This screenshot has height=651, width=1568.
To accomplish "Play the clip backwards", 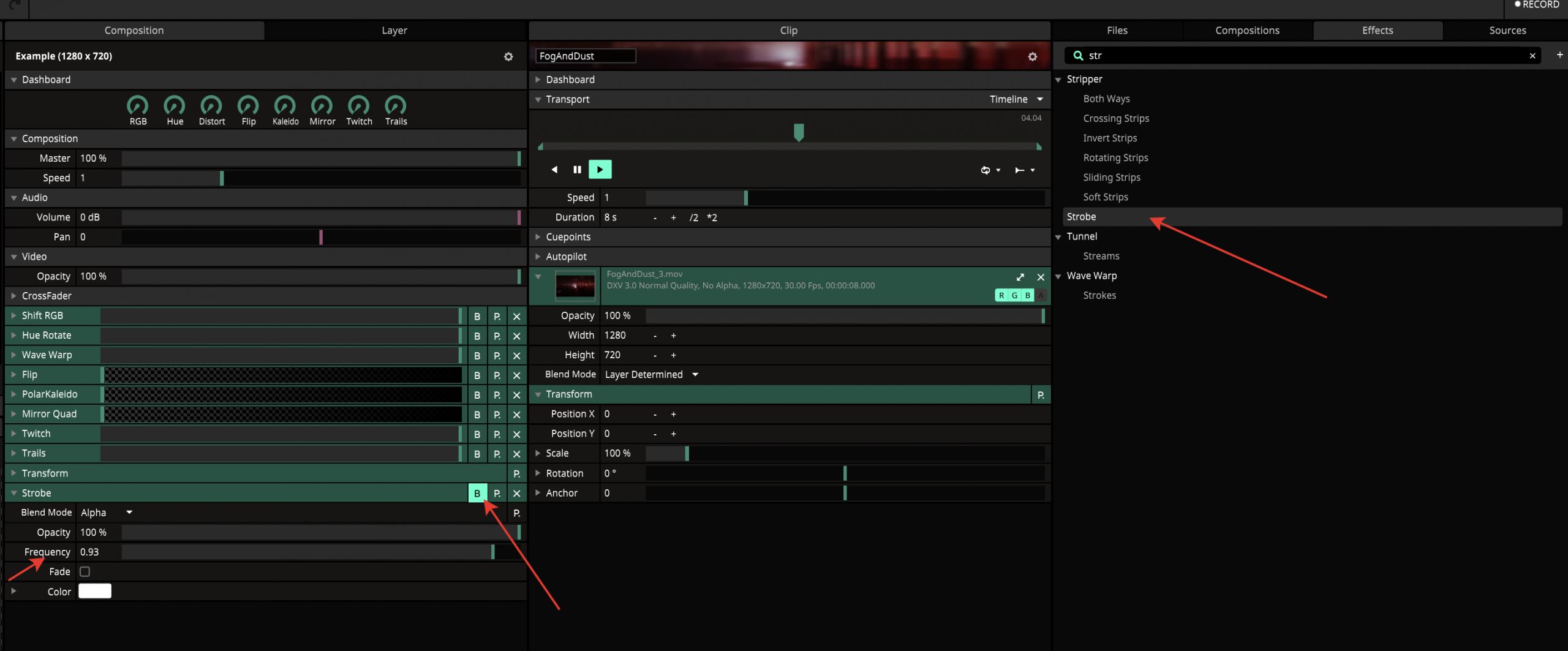I will [x=554, y=170].
